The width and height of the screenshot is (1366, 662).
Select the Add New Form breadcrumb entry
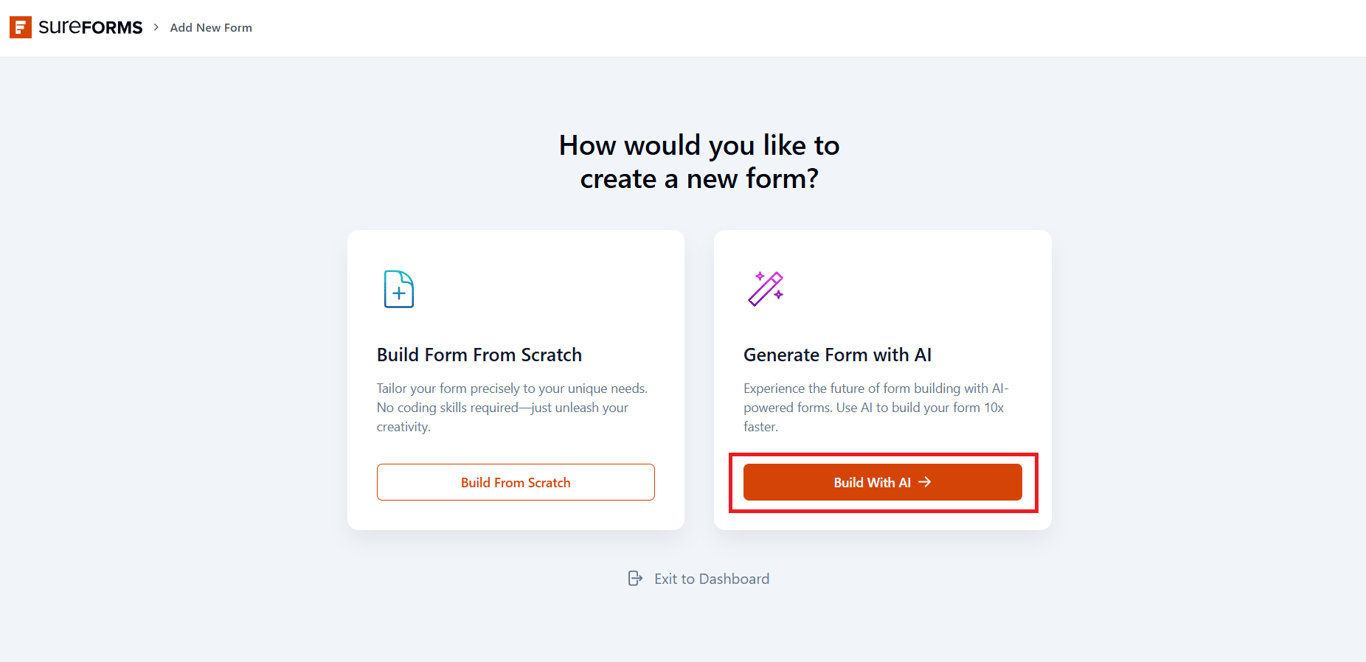pos(210,27)
